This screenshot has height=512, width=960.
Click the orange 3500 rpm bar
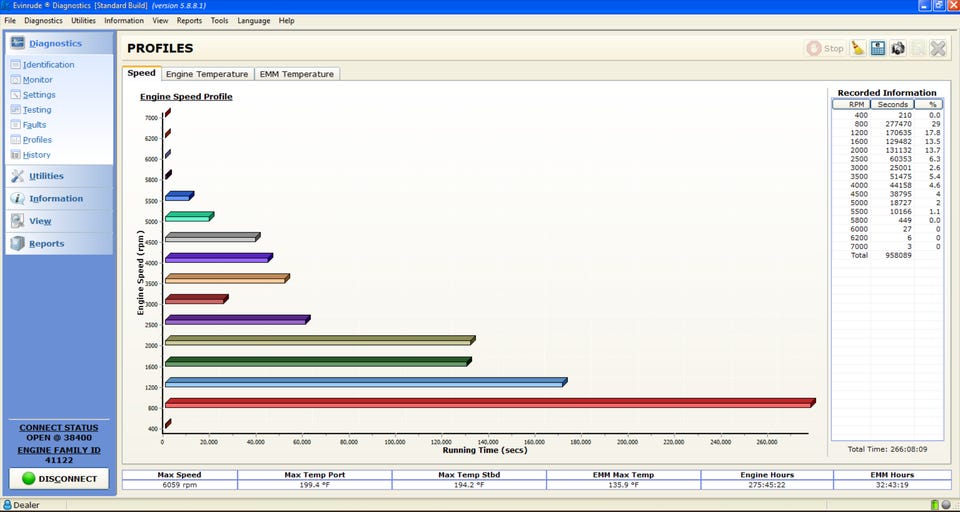[227, 278]
